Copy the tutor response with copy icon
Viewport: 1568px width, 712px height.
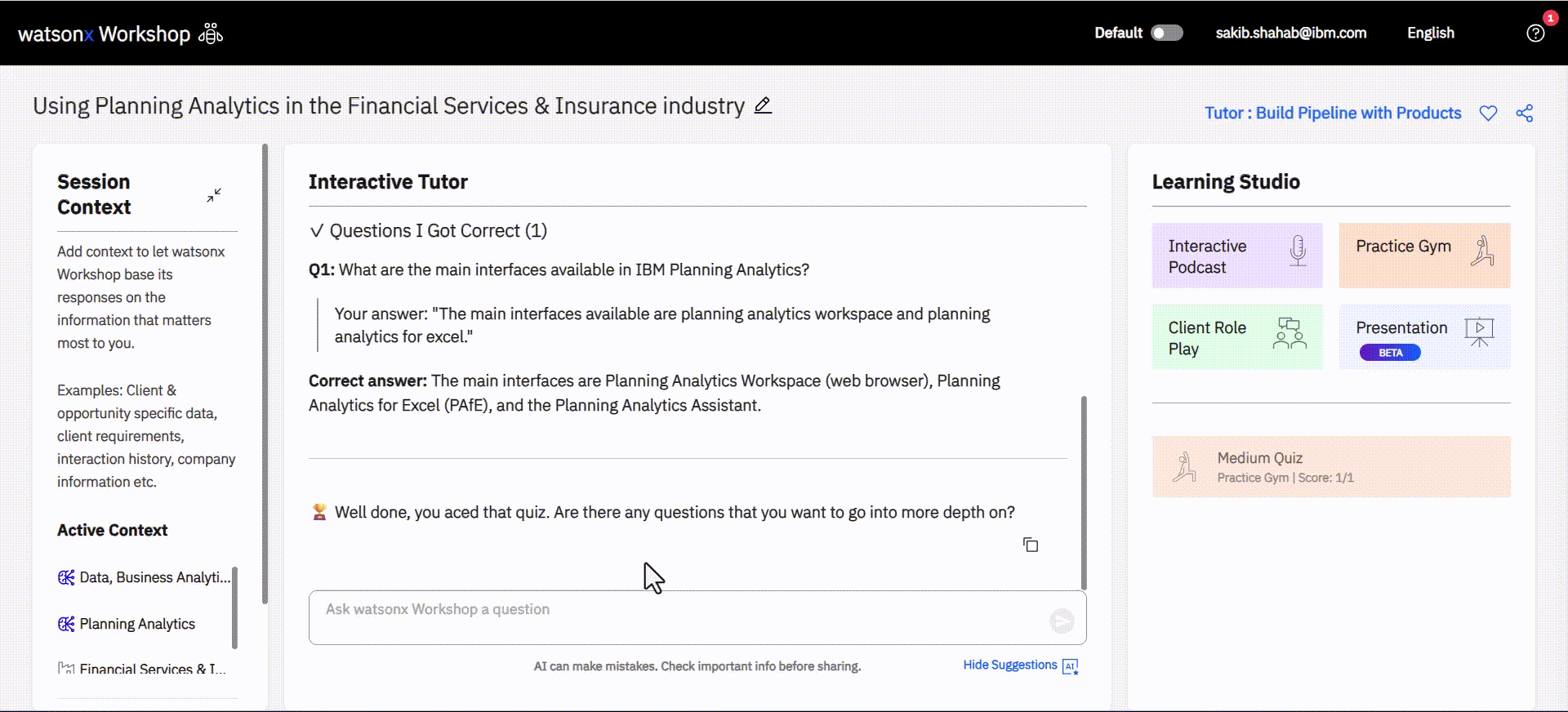click(x=1031, y=545)
